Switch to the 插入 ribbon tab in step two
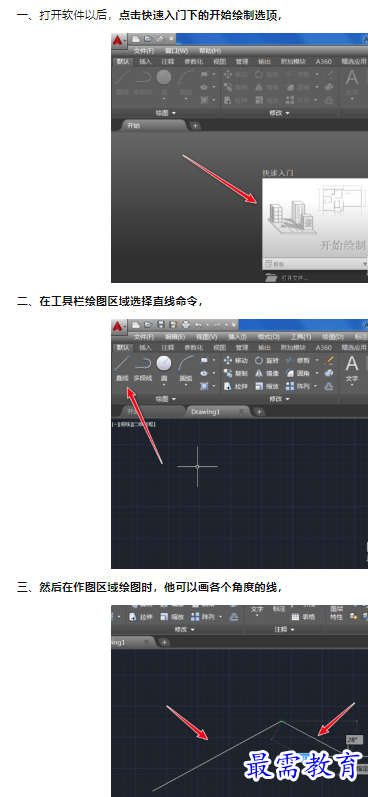The width and height of the screenshot is (368, 797). tap(145, 348)
